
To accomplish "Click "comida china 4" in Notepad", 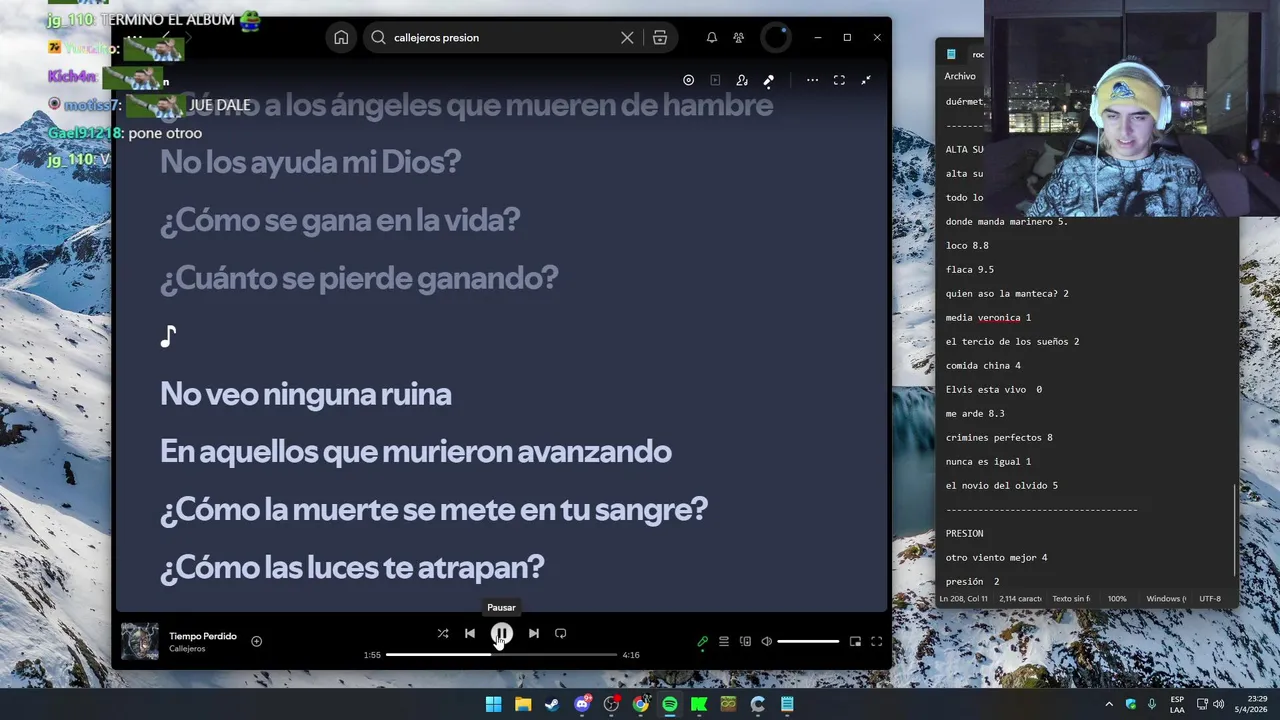I will (x=983, y=365).
